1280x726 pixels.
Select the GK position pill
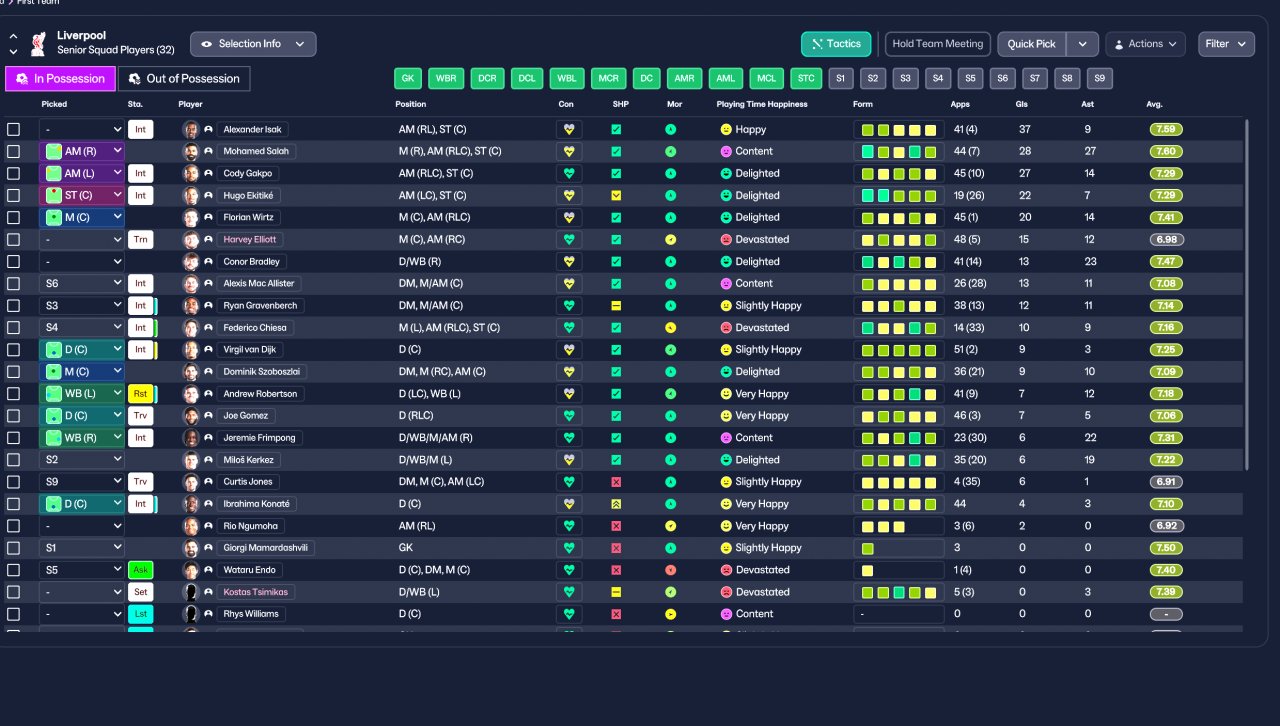[407, 78]
